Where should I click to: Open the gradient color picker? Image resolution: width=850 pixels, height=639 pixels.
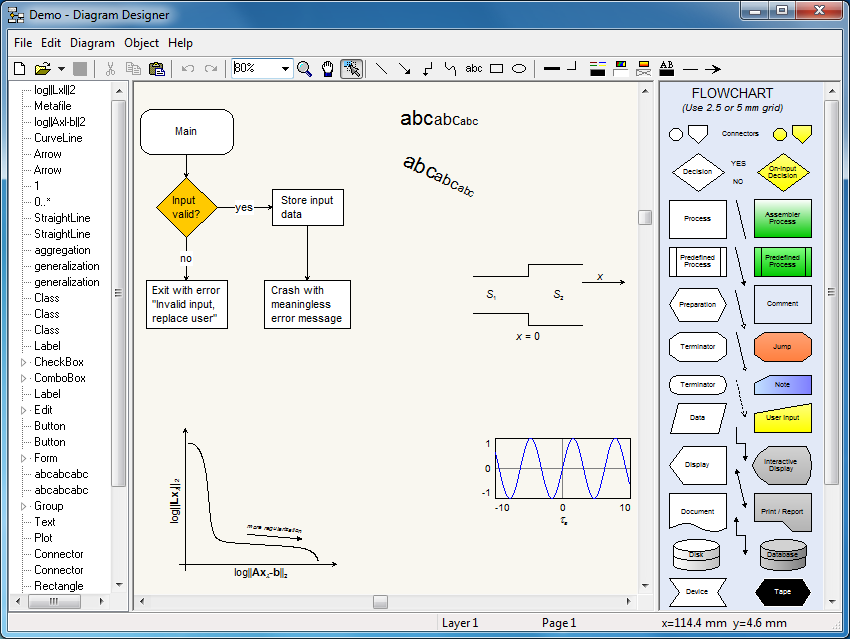tap(643, 69)
